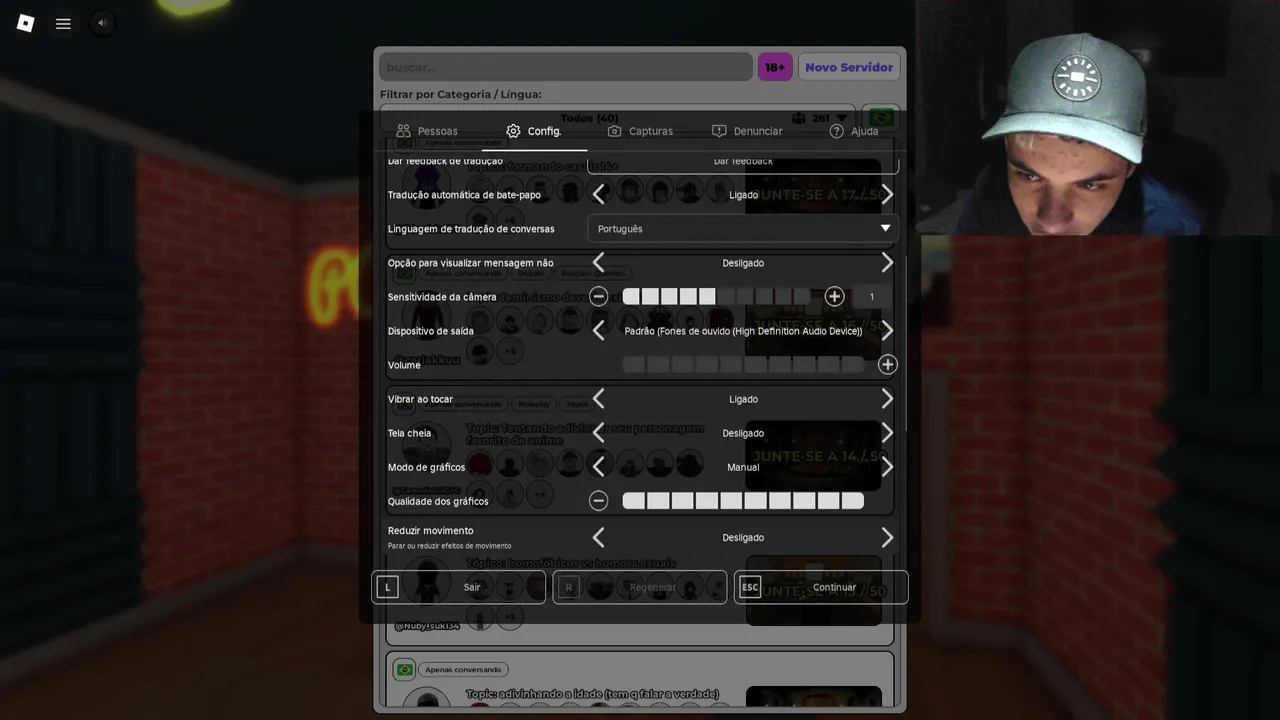The width and height of the screenshot is (1280, 720).
Task: Next option for Opção para visualizar mensagem
Action: pyautogui.click(x=887, y=262)
